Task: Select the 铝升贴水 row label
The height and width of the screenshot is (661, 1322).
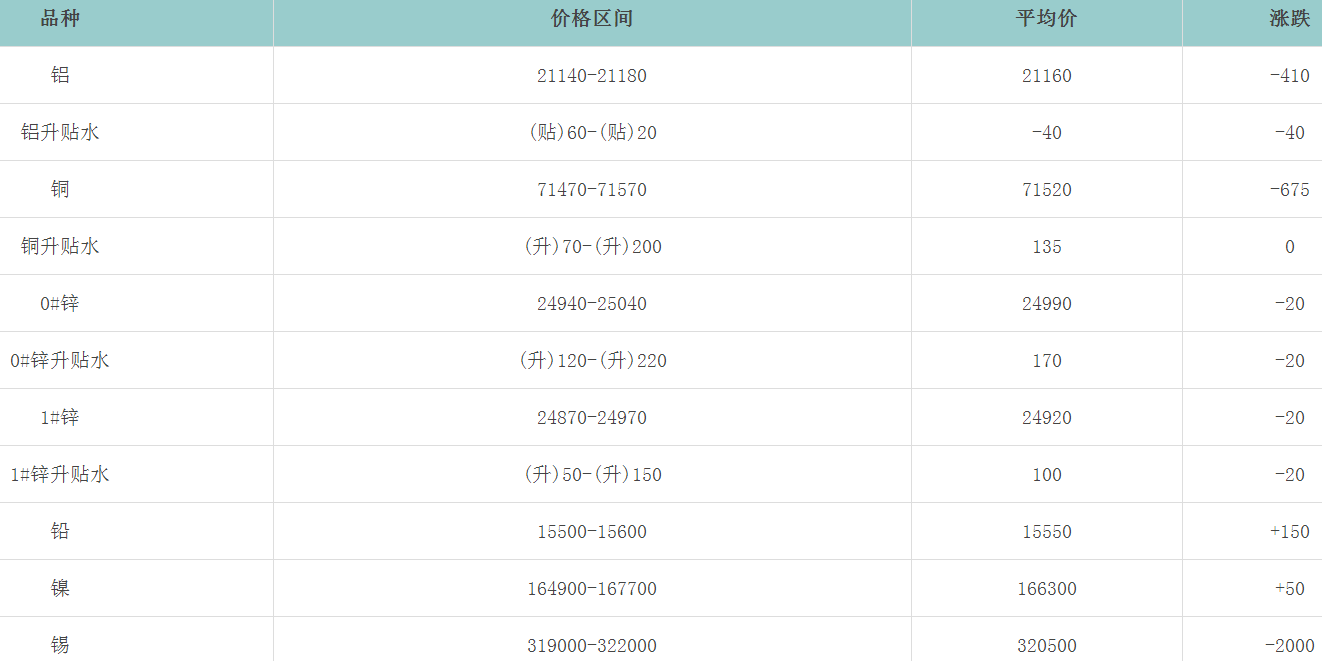Action: pos(60,132)
